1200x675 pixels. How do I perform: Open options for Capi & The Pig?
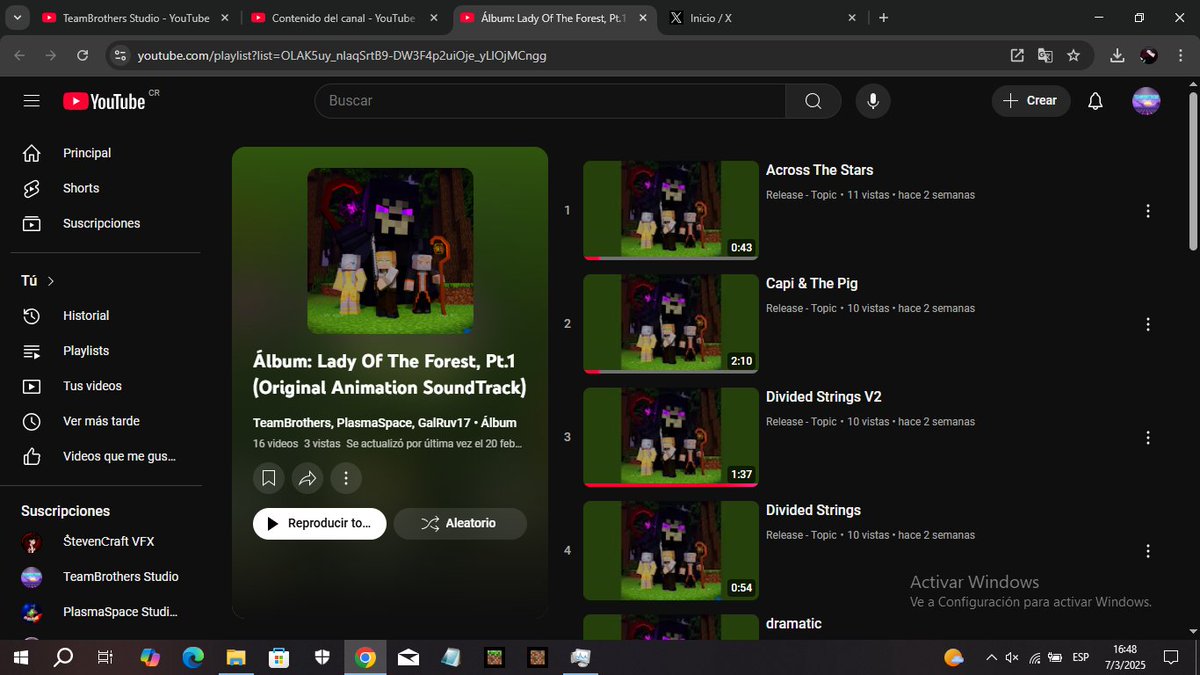pos(1148,324)
